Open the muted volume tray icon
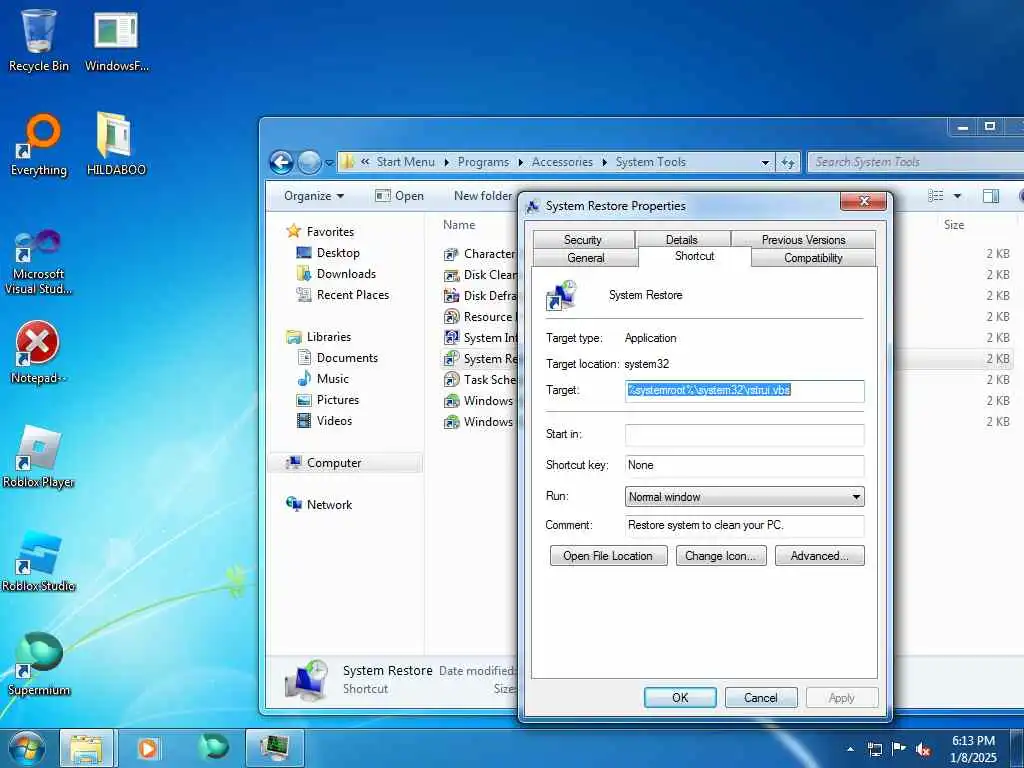Screen dimensions: 1024x768 [x=923, y=749]
